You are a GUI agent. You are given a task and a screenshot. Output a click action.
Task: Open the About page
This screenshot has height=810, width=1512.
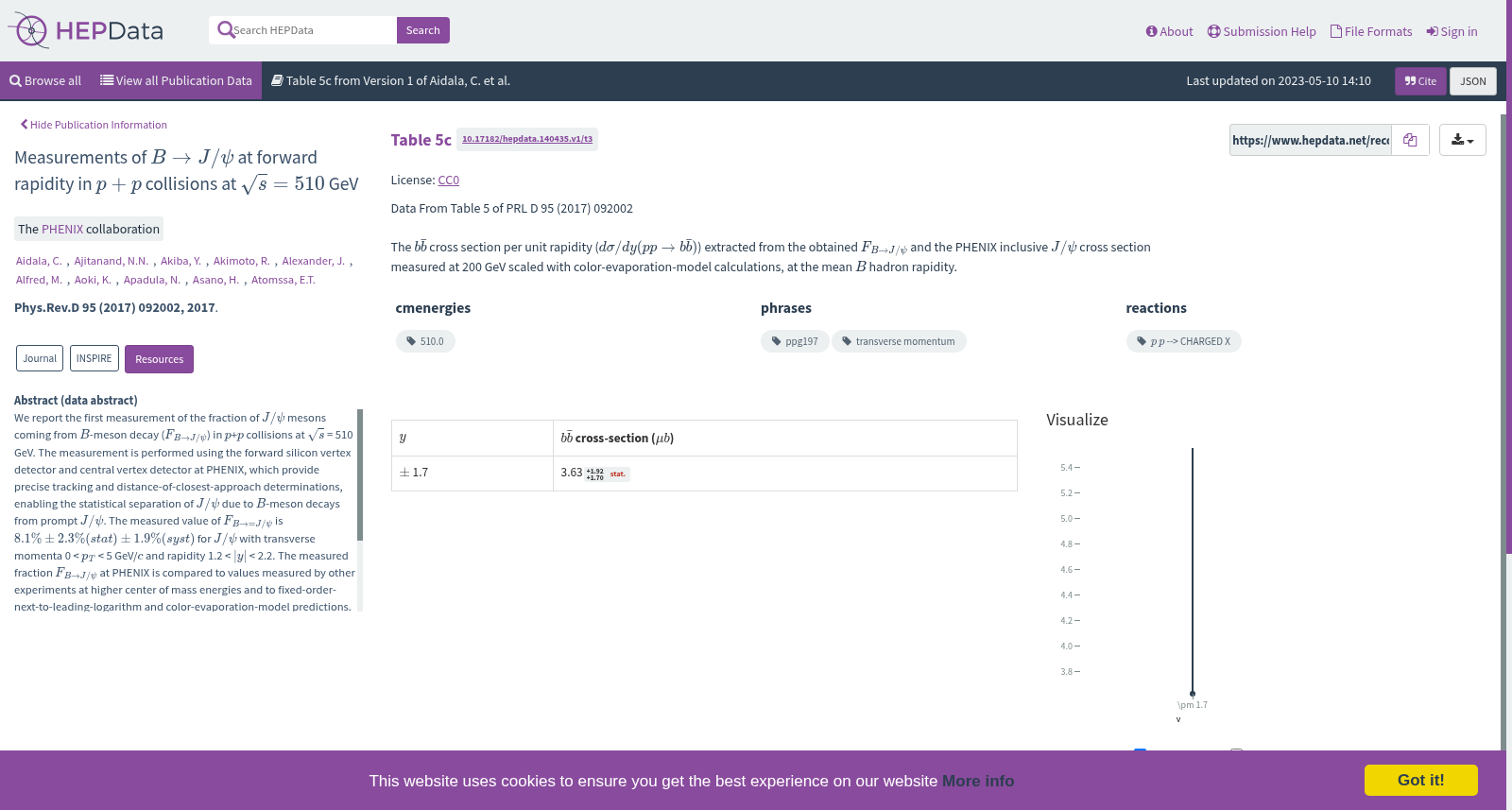click(1169, 31)
